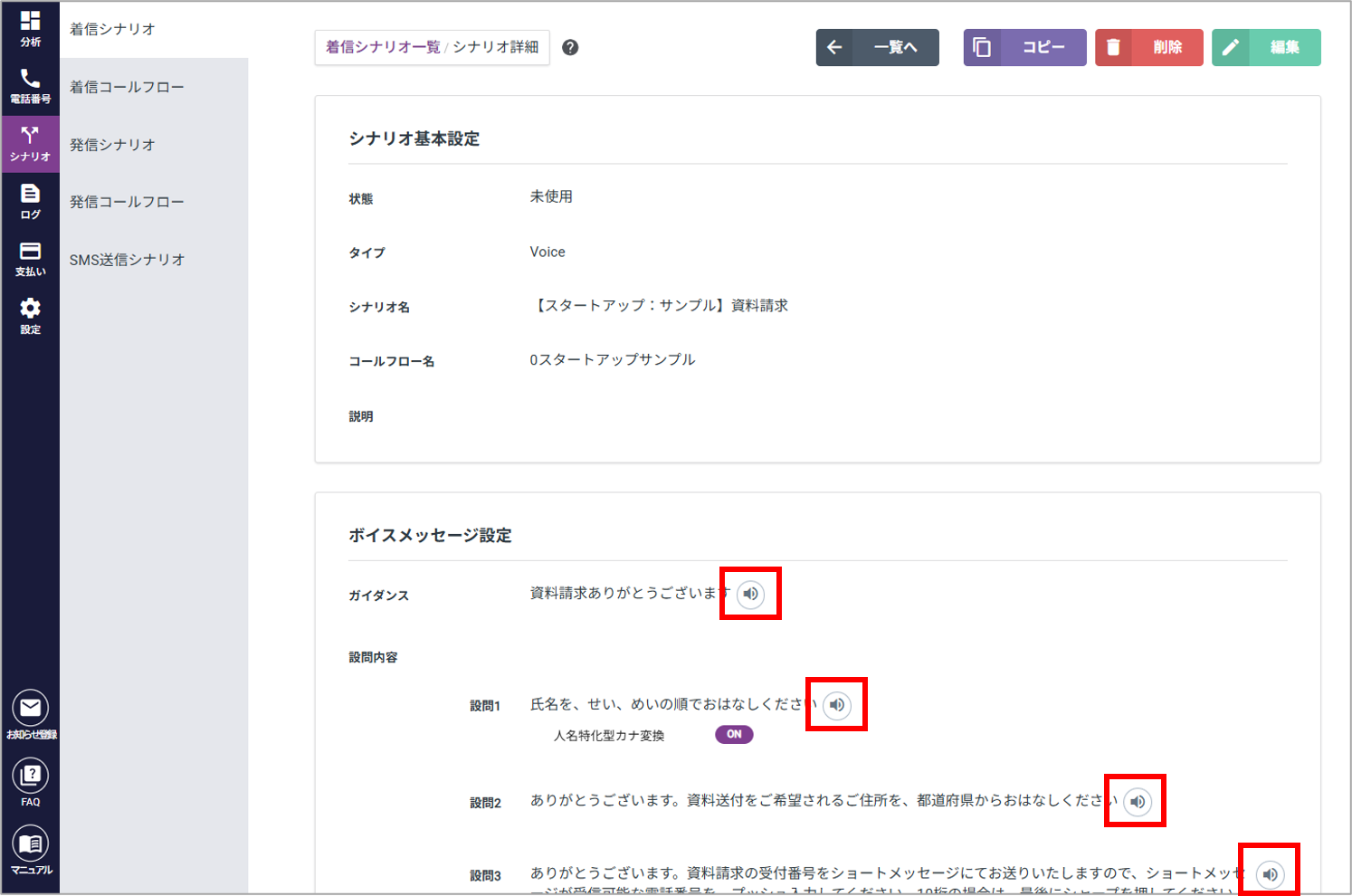
Task: Click the Voice type value
Action: (547, 252)
